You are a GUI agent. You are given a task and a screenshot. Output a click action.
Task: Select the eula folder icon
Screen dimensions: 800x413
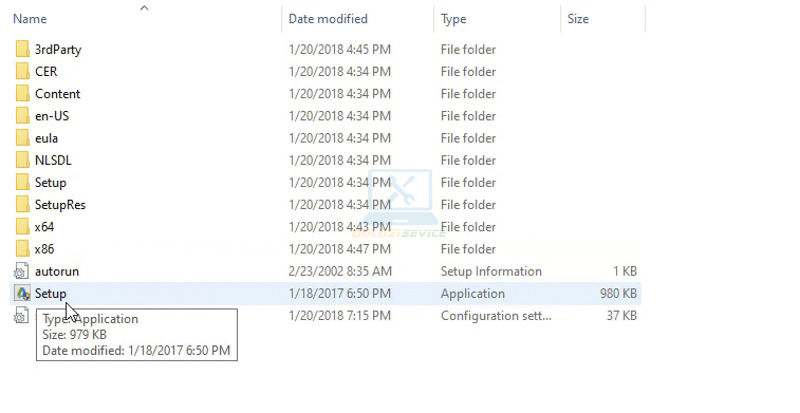[22, 138]
